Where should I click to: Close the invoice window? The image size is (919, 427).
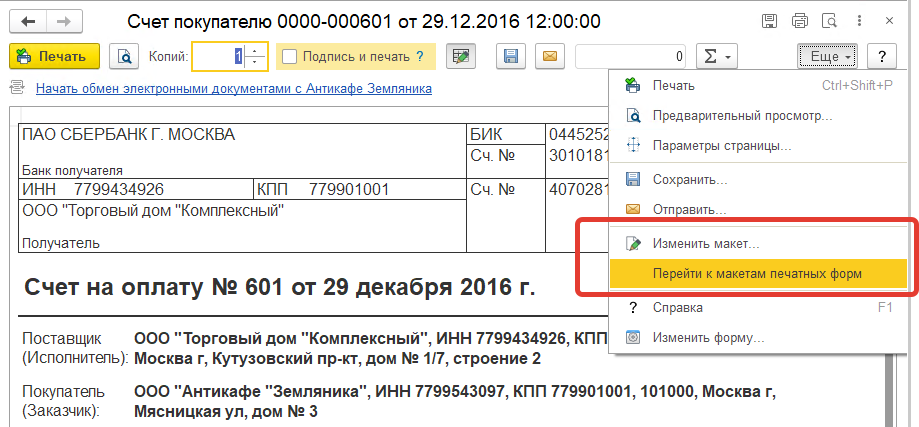click(x=889, y=22)
